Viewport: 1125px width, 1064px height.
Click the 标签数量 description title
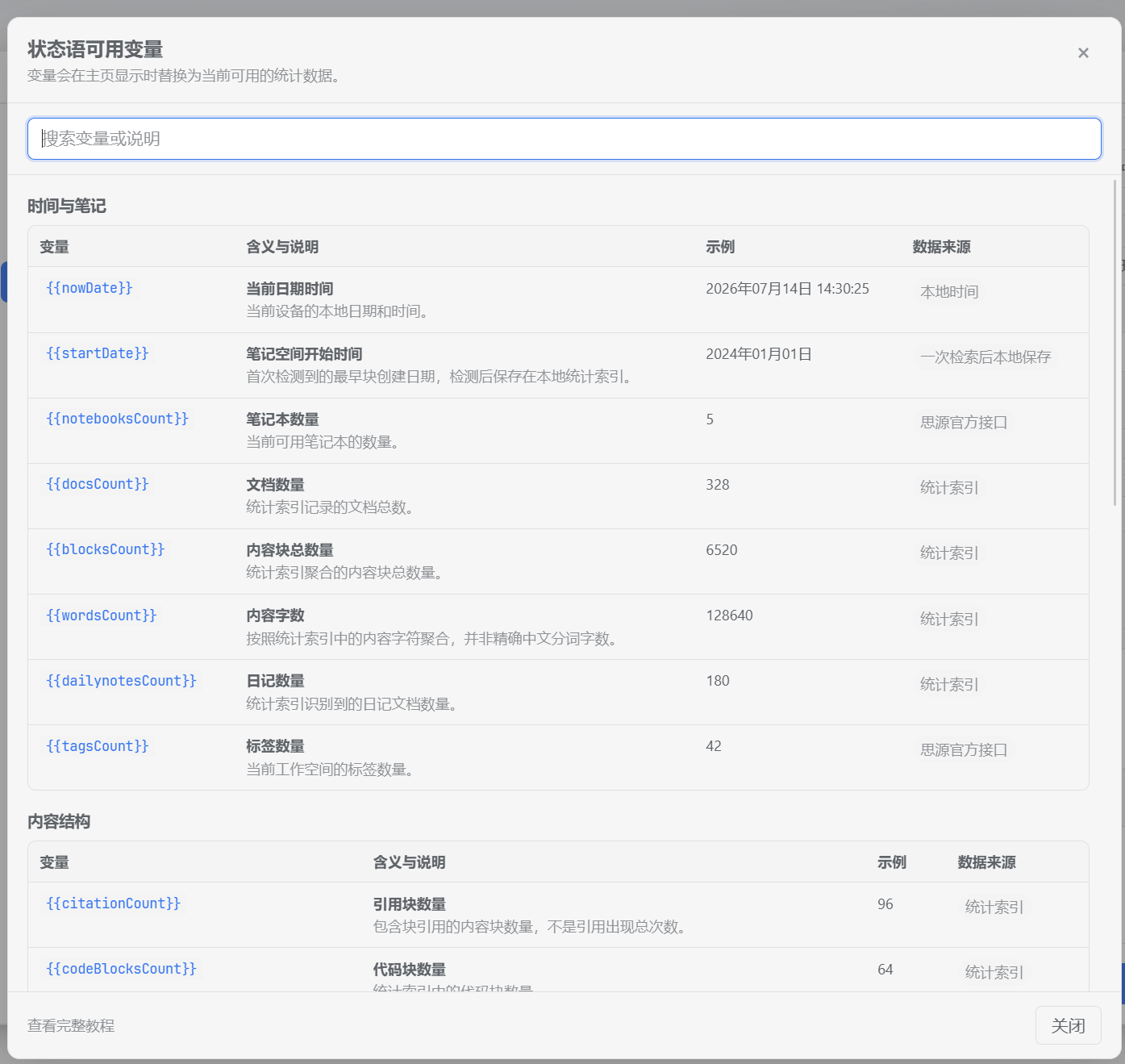pos(275,746)
